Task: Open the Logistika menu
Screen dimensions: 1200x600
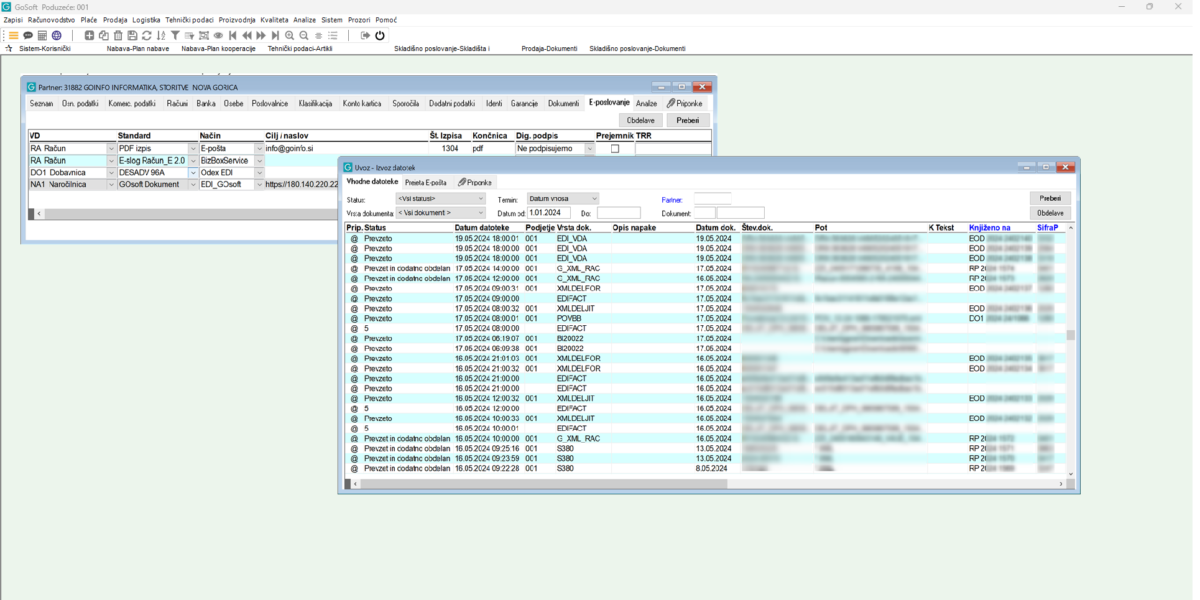Action: [145, 20]
